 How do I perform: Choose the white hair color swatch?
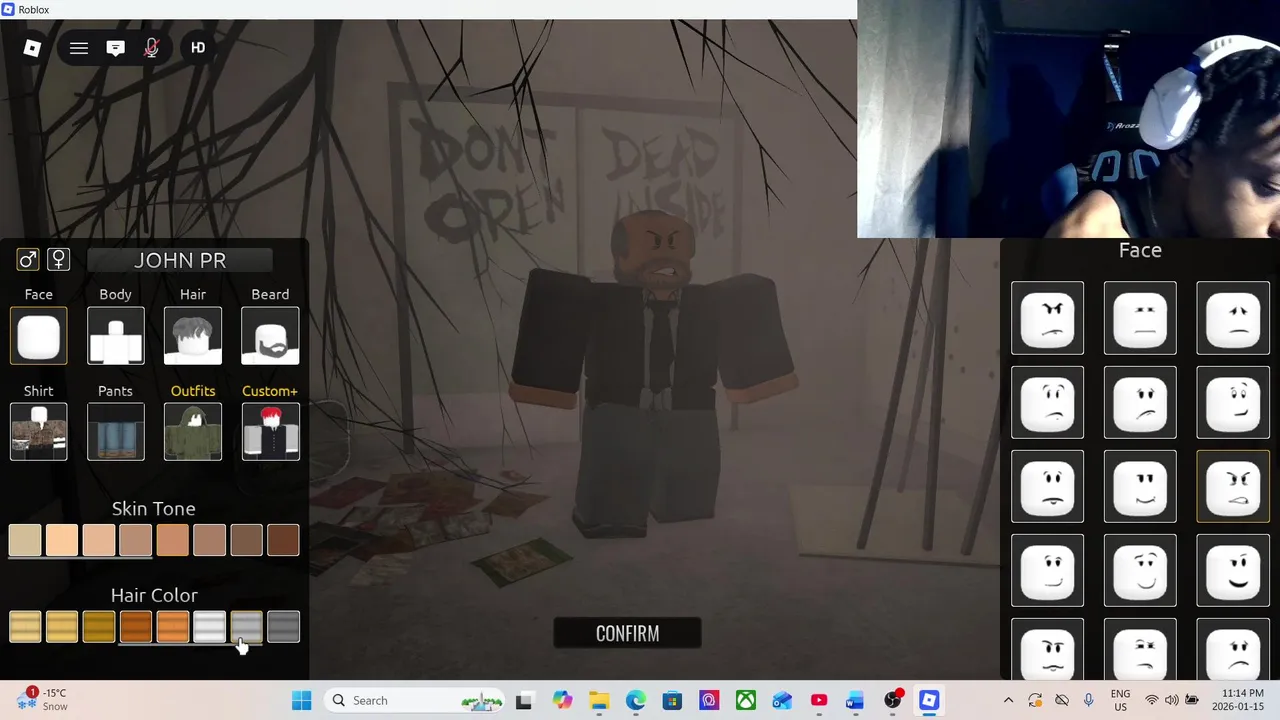(x=210, y=627)
